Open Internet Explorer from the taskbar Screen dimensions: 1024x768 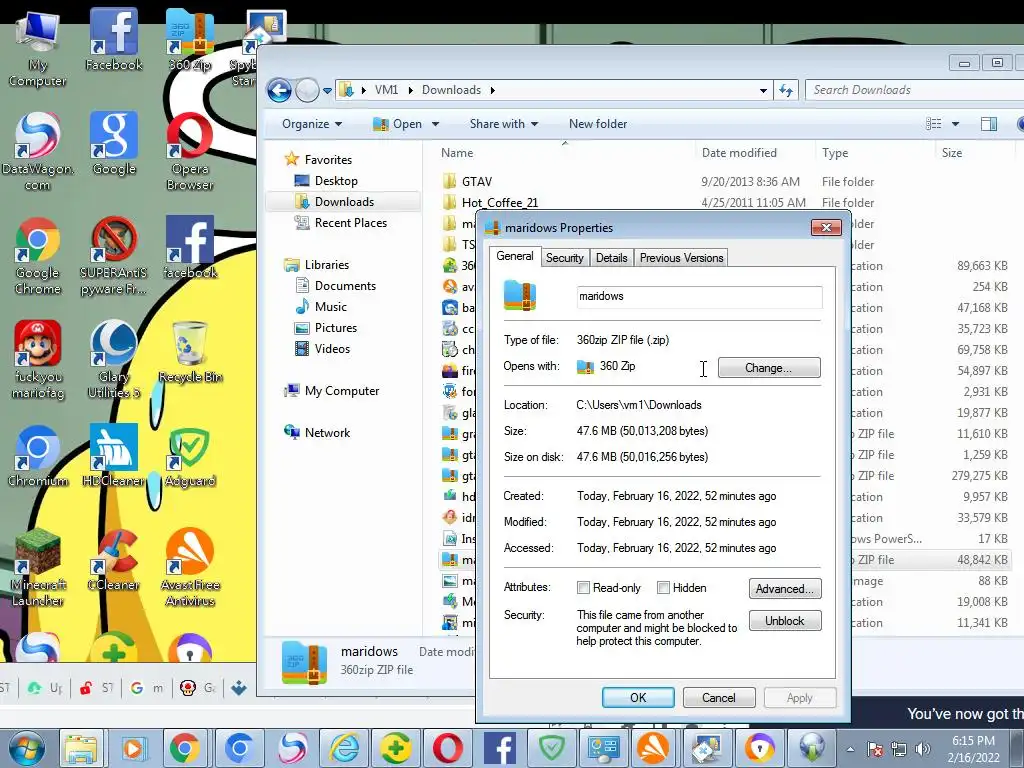pyautogui.click(x=344, y=748)
